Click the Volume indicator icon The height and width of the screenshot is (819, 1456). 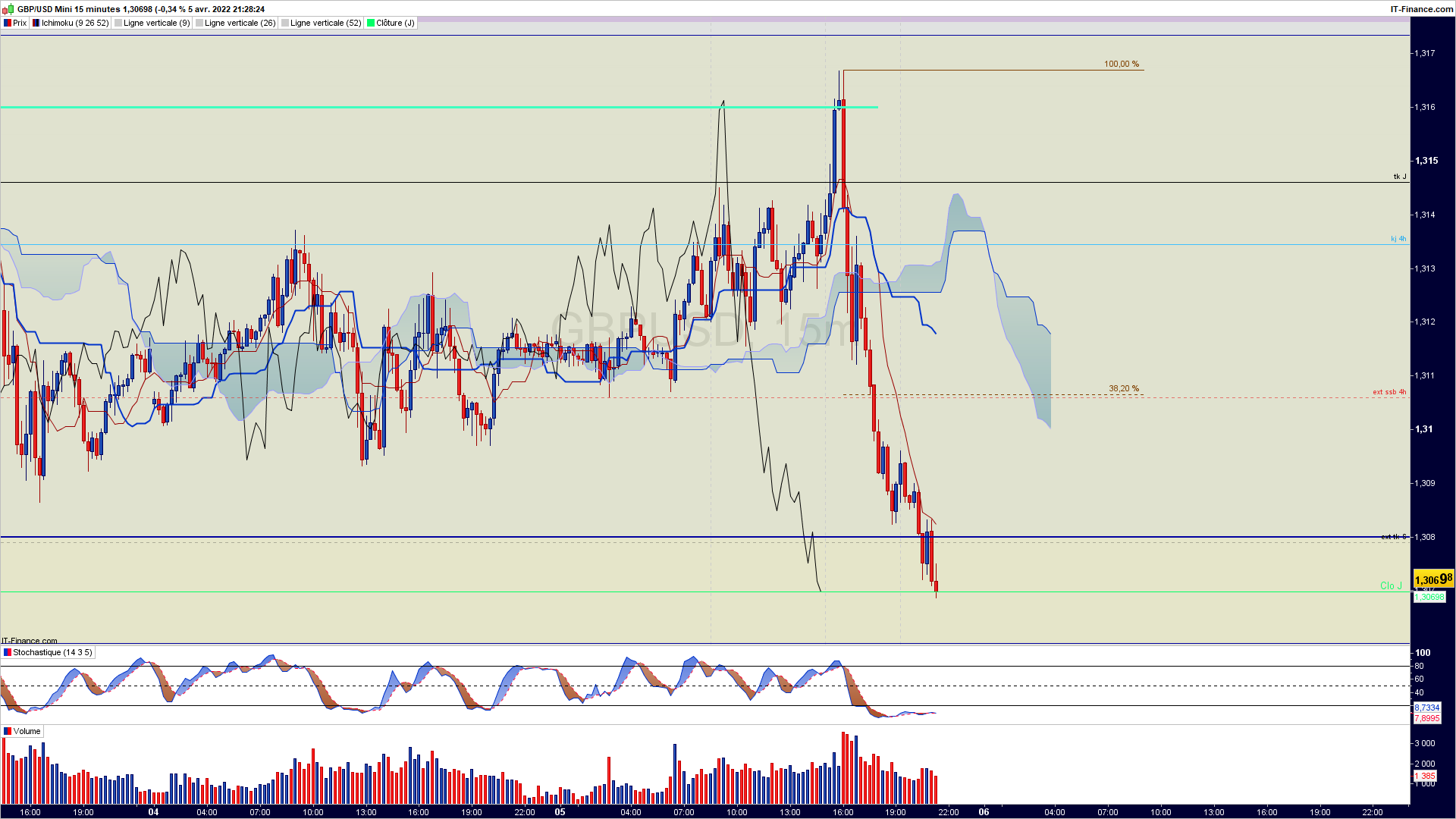coord(8,731)
